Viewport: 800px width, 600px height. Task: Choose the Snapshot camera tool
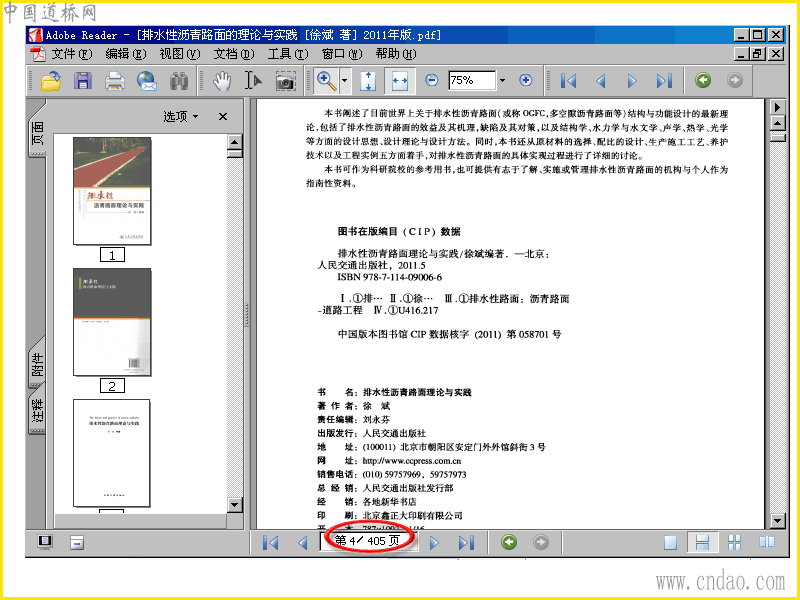tap(286, 81)
